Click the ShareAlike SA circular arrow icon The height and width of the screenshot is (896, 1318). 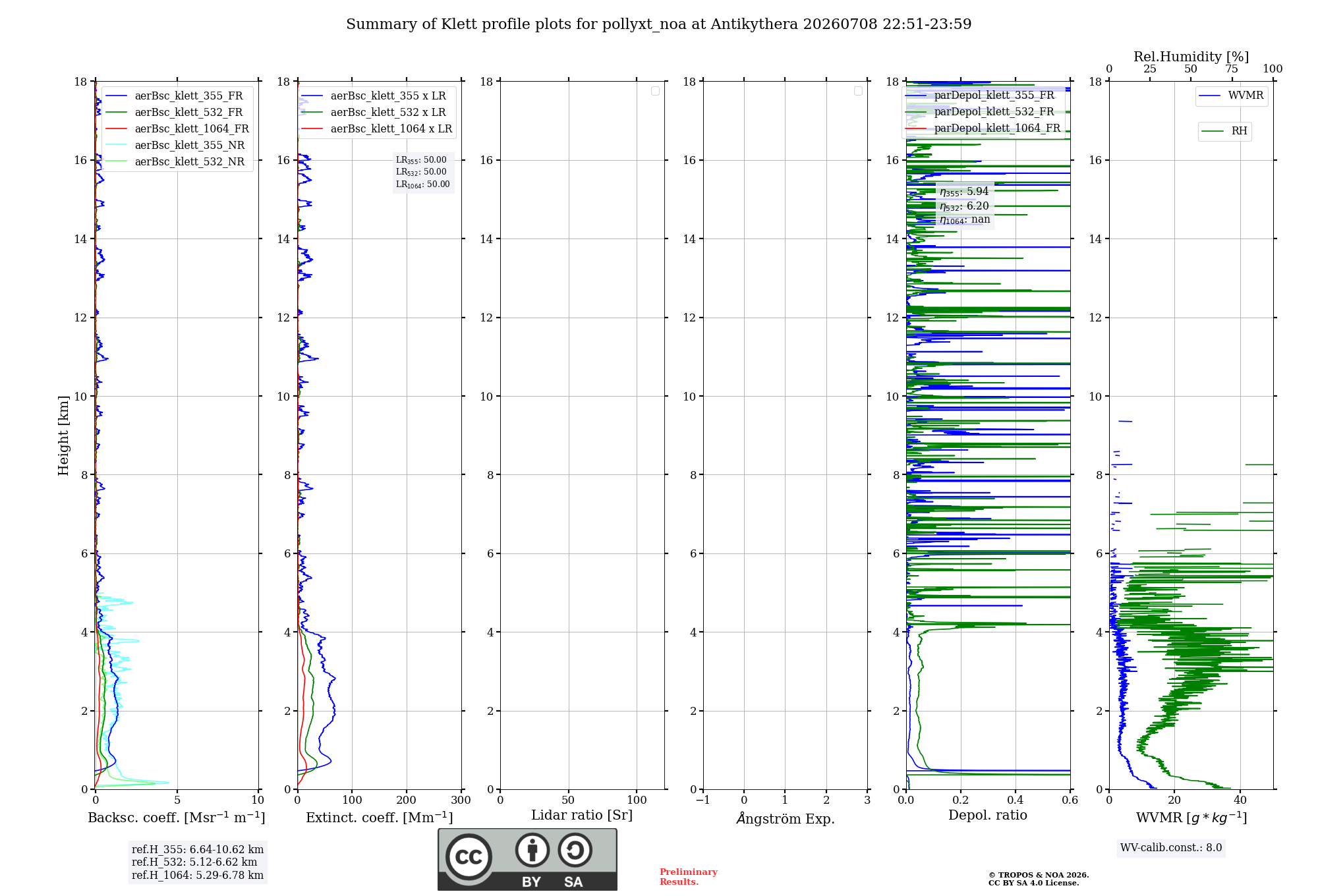(575, 850)
